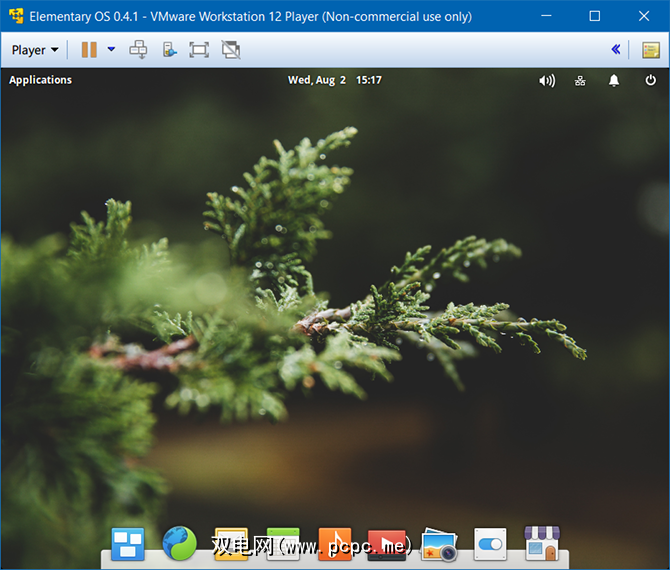The height and width of the screenshot is (570, 670).
Task: Launch the Mail app from the dock
Action: pyautogui.click(x=231, y=544)
